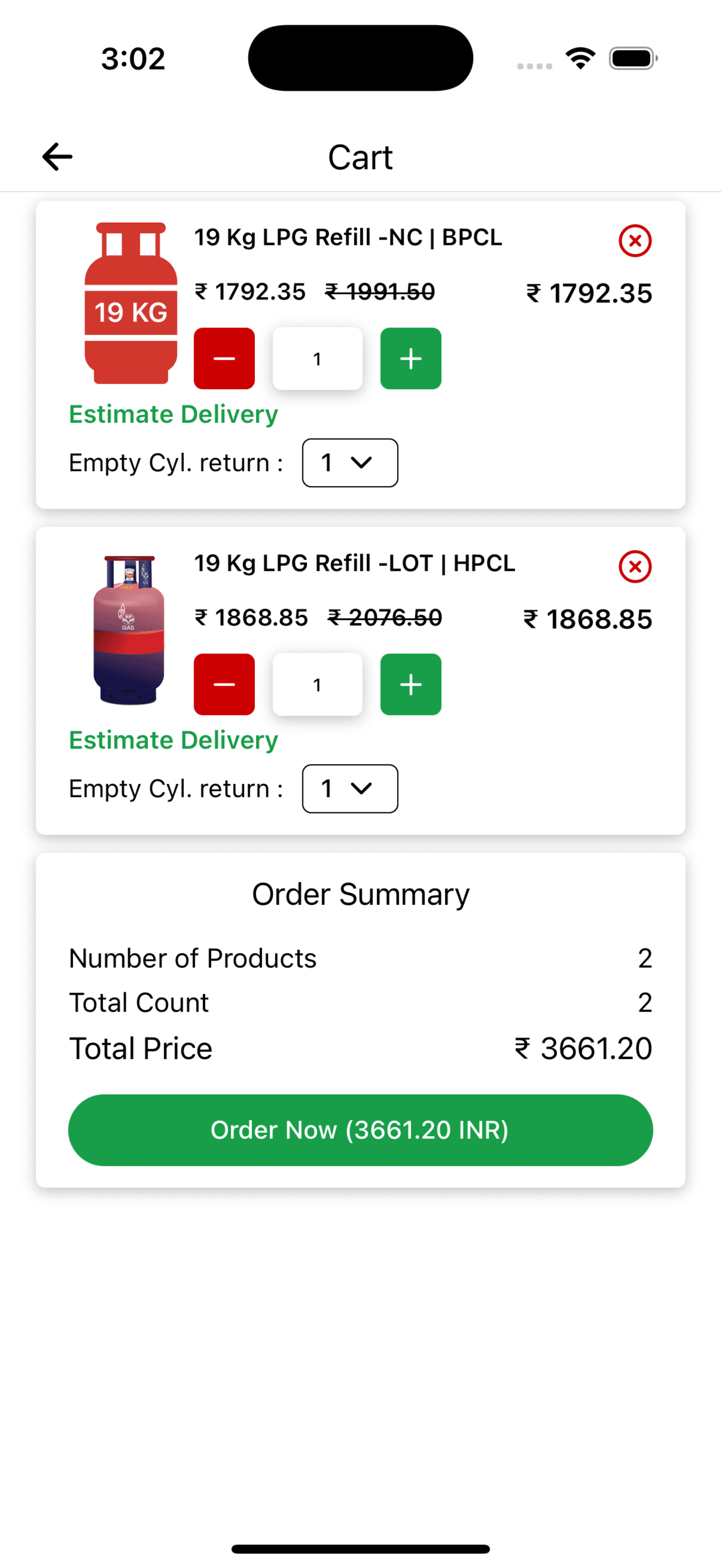Open BPCL empty cylinder return dropdown

(350, 463)
